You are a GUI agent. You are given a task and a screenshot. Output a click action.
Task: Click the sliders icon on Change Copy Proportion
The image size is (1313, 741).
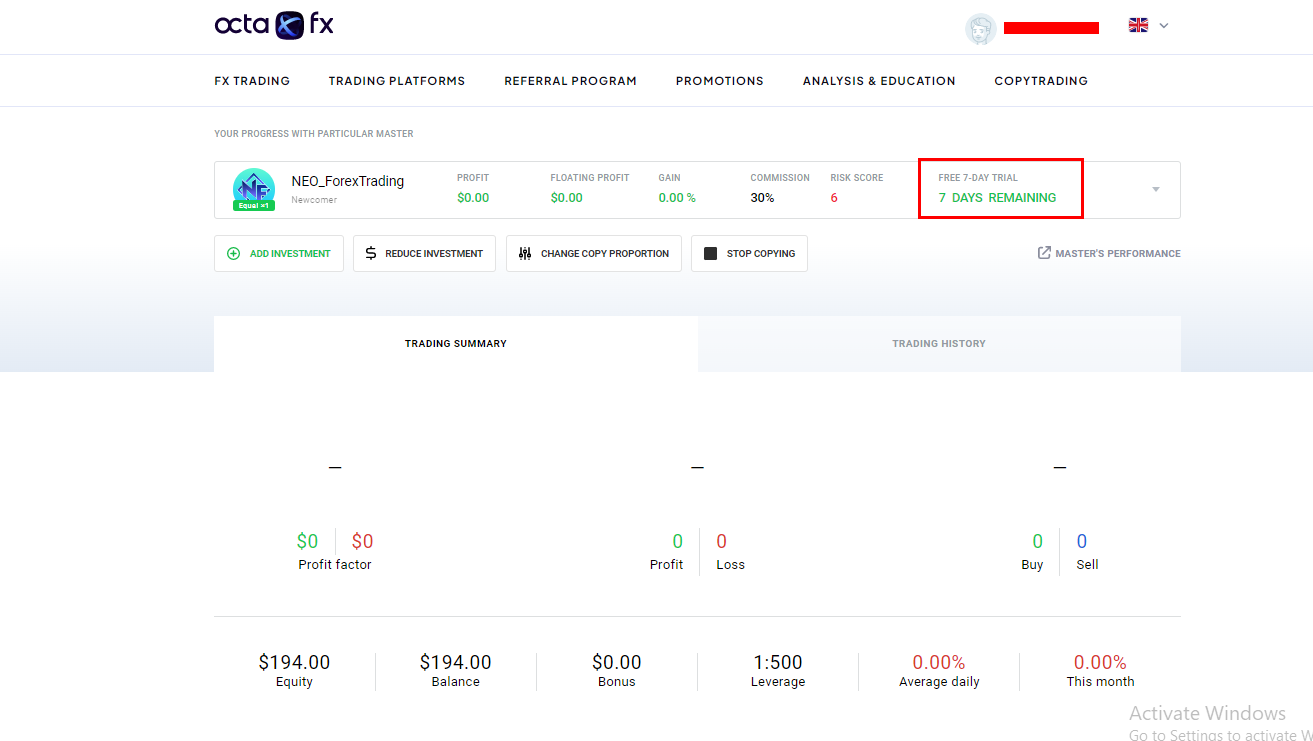(525, 254)
